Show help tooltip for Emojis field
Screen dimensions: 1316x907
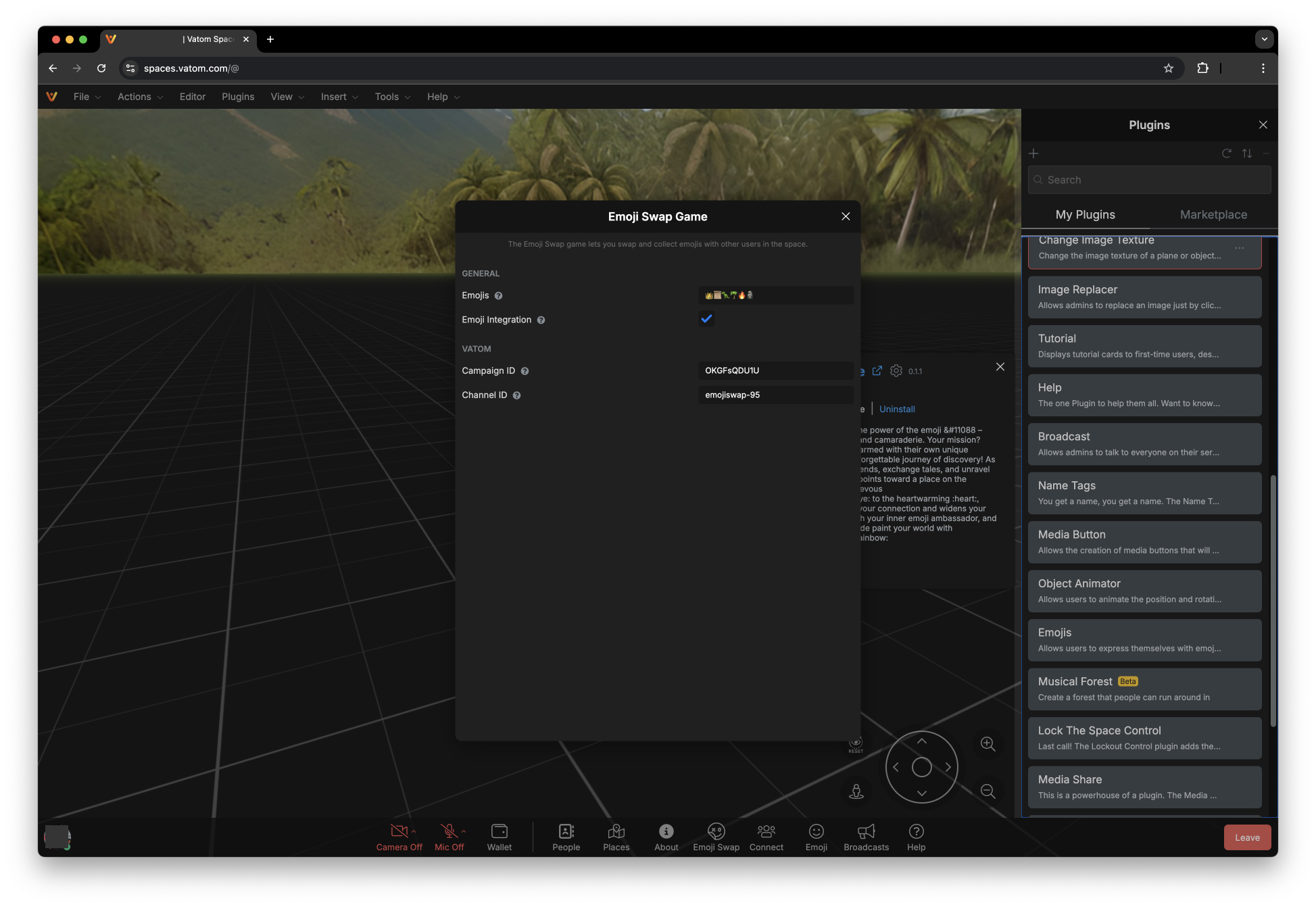pos(498,296)
